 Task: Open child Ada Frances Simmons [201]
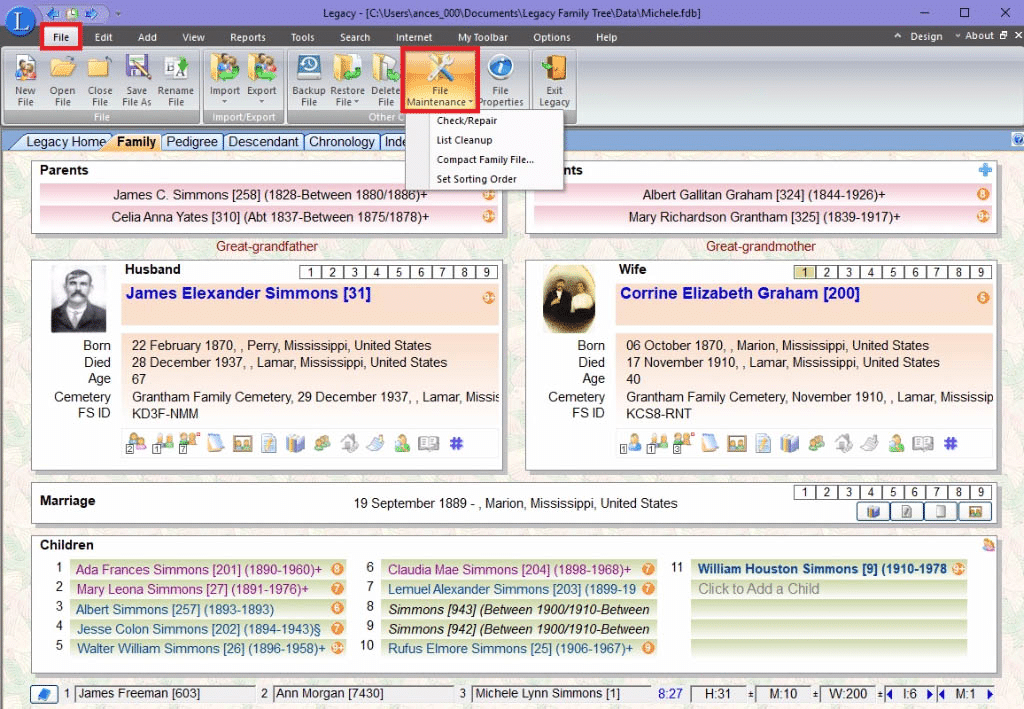click(208, 569)
